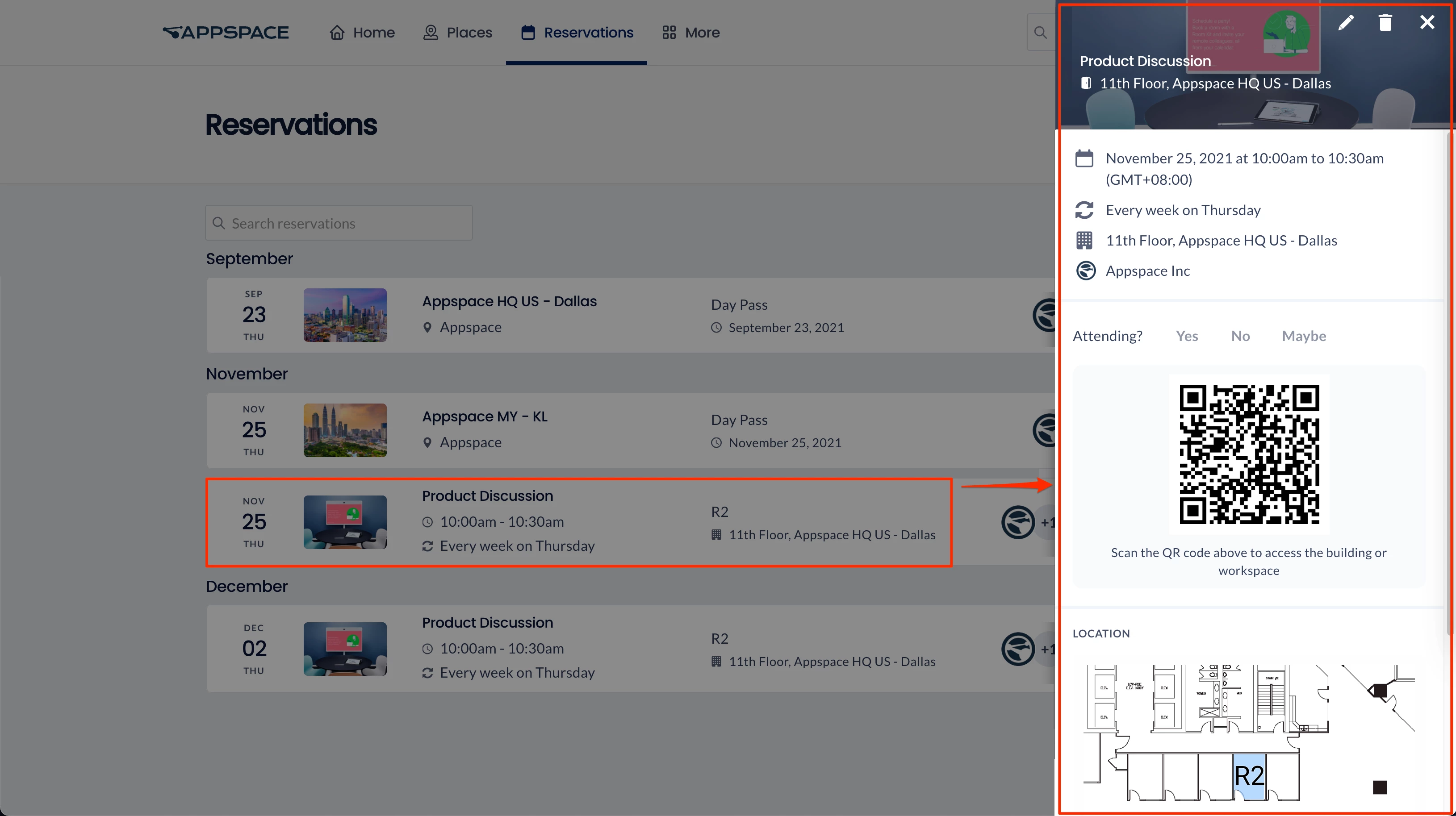
Task: Click the recurrence icon beside Every week on Thursday
Action: 1084,210
